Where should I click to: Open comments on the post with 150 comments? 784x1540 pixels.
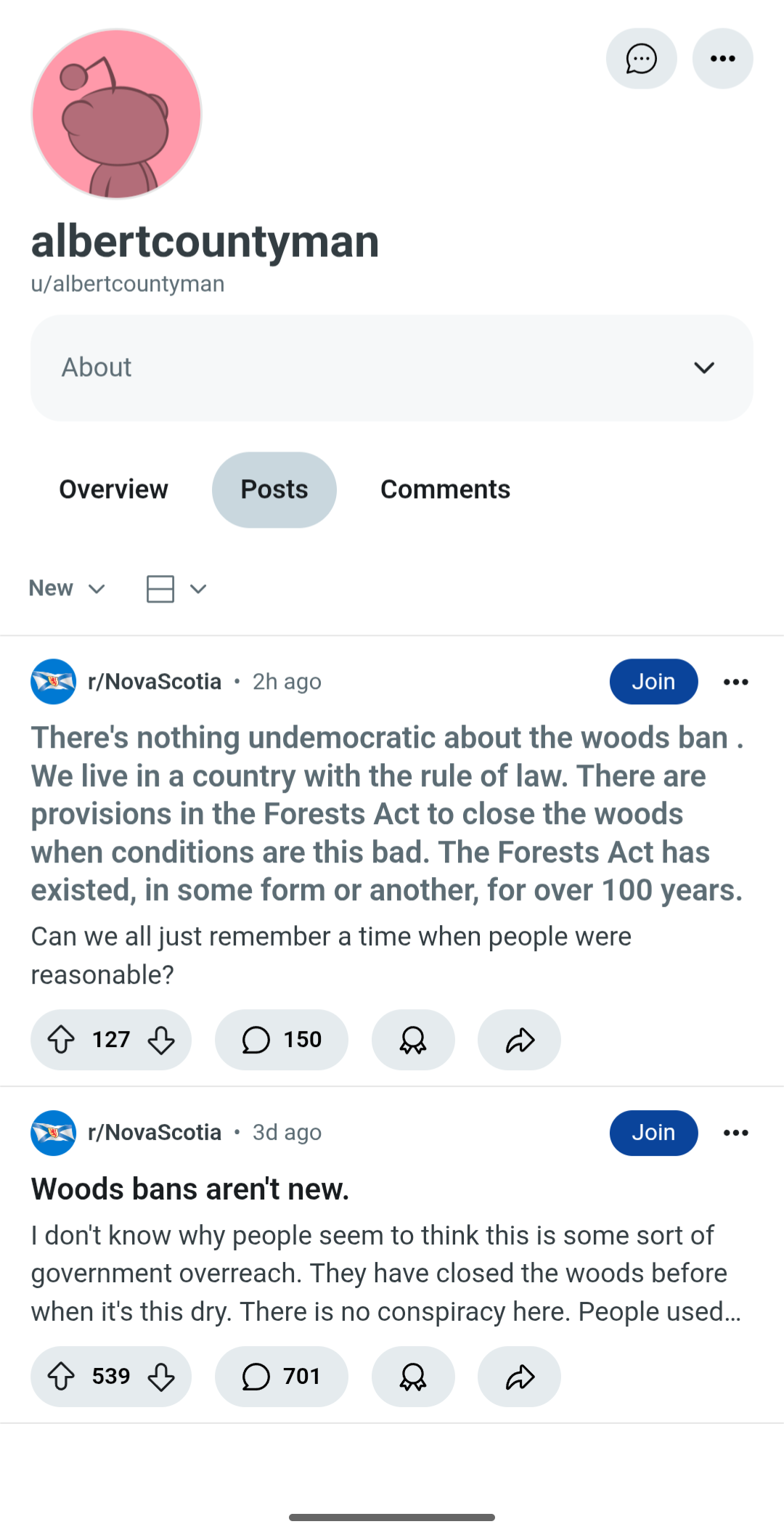[x=281, y=1040]
